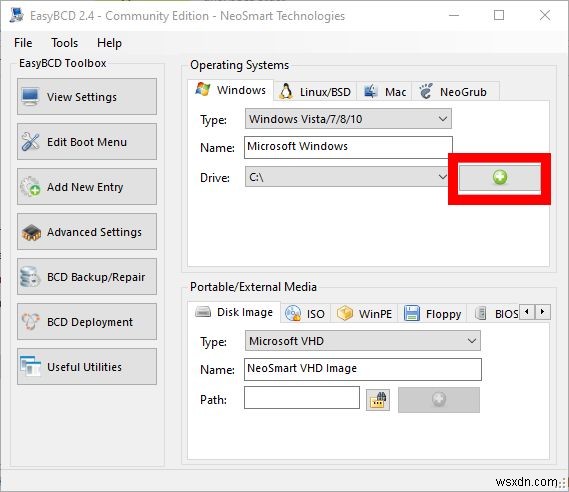Open the Advanced Settings section
This screenshot has width=569, height=492.
pos(87,231)
